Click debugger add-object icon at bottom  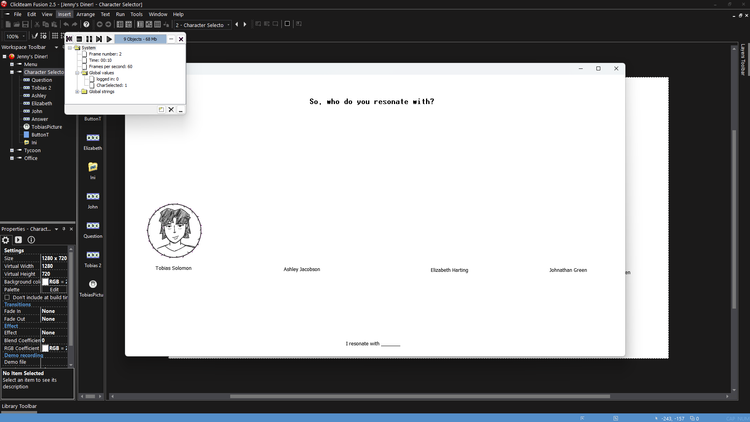click(161, 110)
